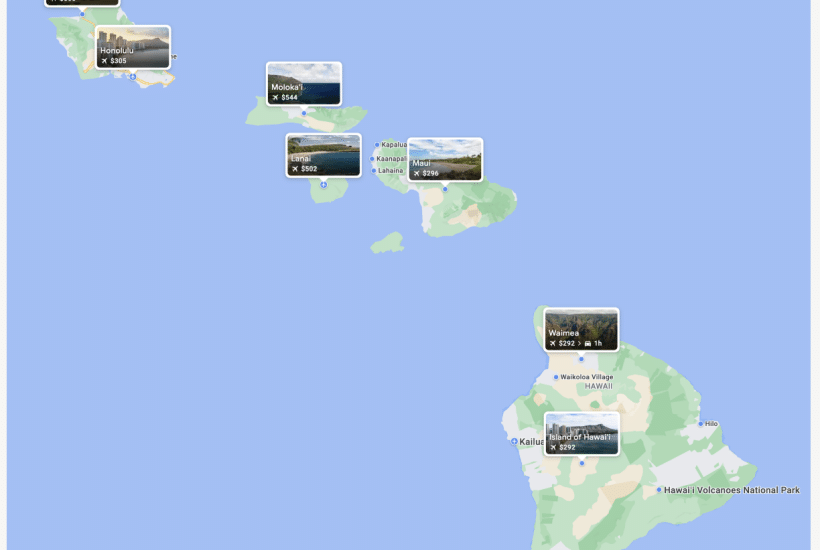Click the Hilo map marker

point(701,424)
